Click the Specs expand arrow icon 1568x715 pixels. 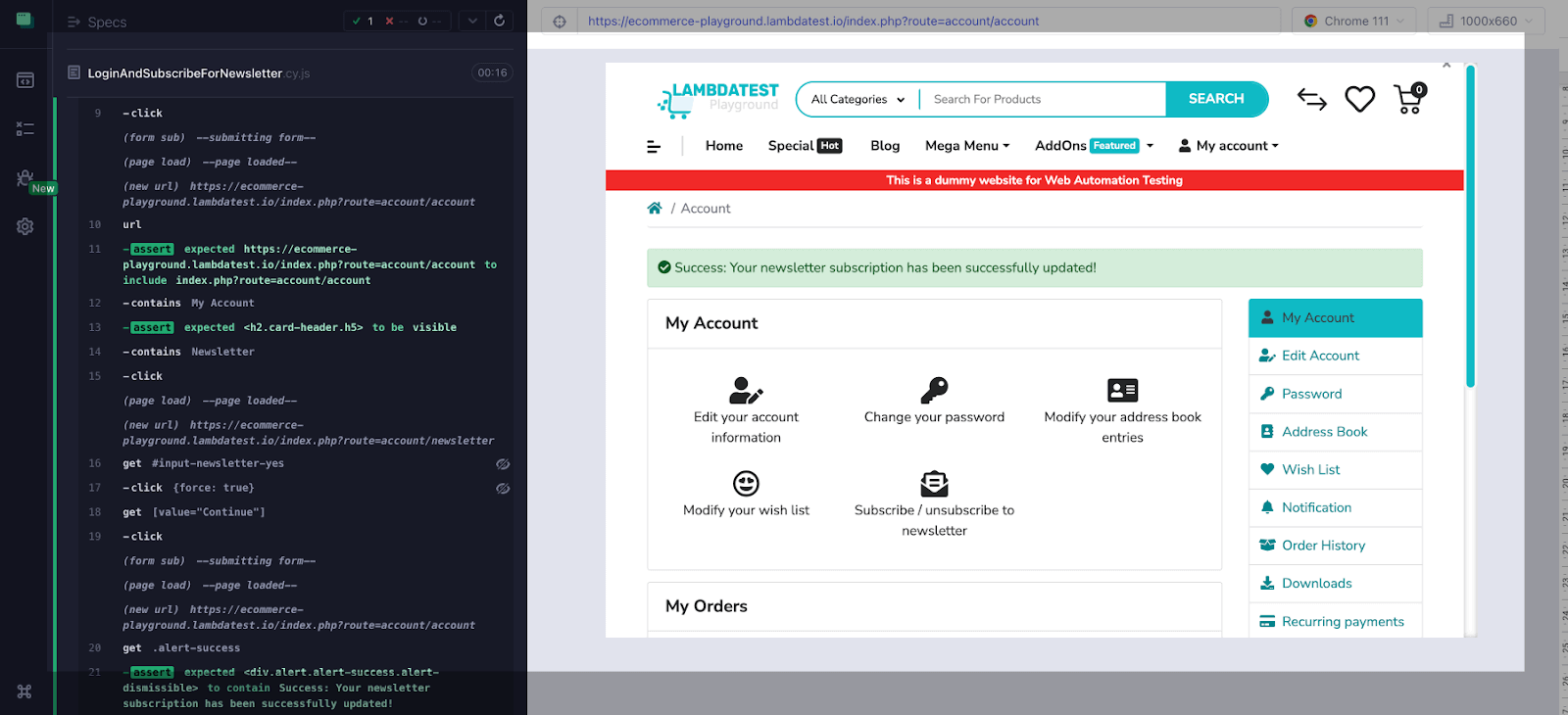click(x=73, y=22)
